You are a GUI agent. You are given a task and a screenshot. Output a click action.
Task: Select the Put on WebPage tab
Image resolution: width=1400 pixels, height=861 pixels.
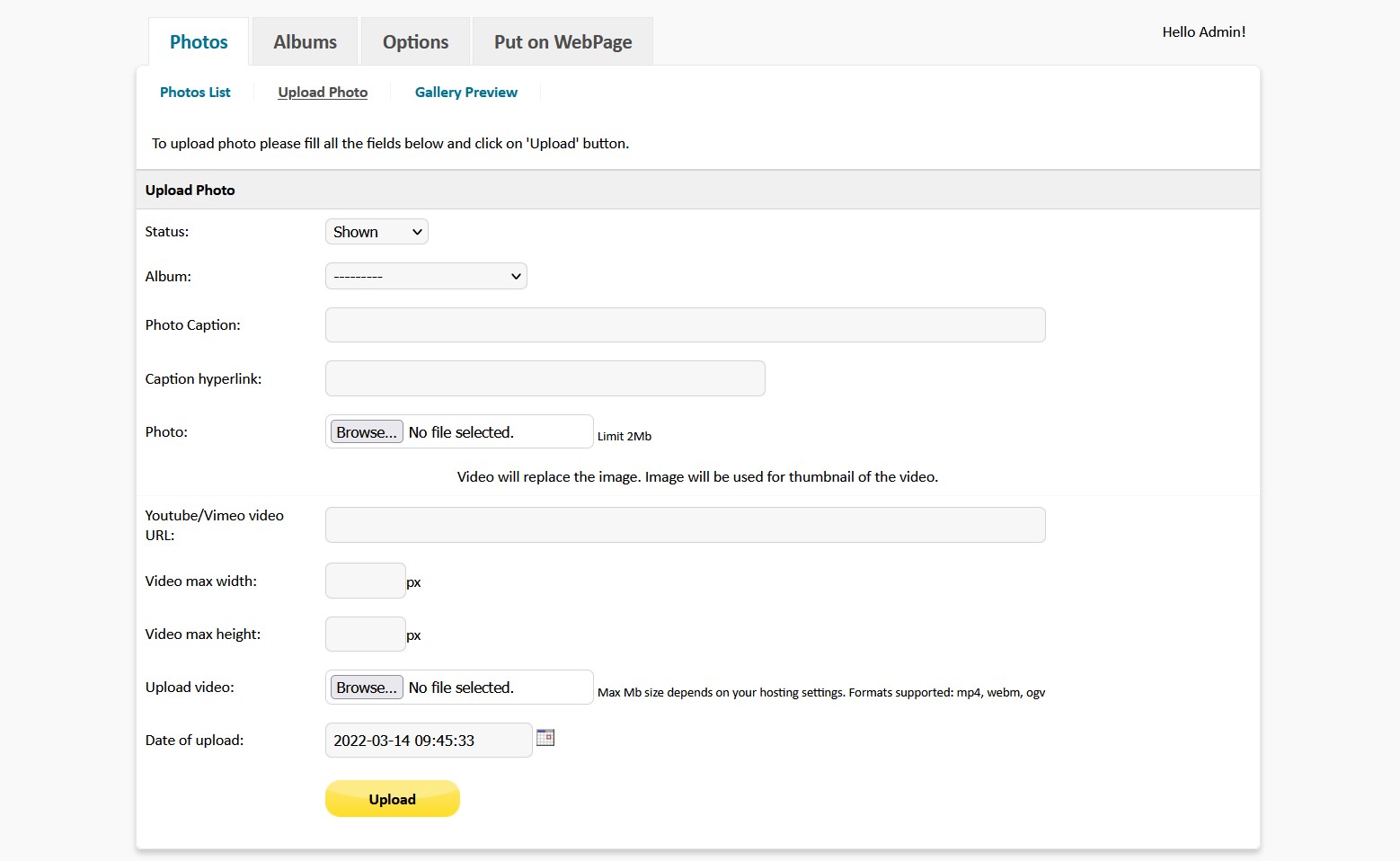(x=561, y=40)
